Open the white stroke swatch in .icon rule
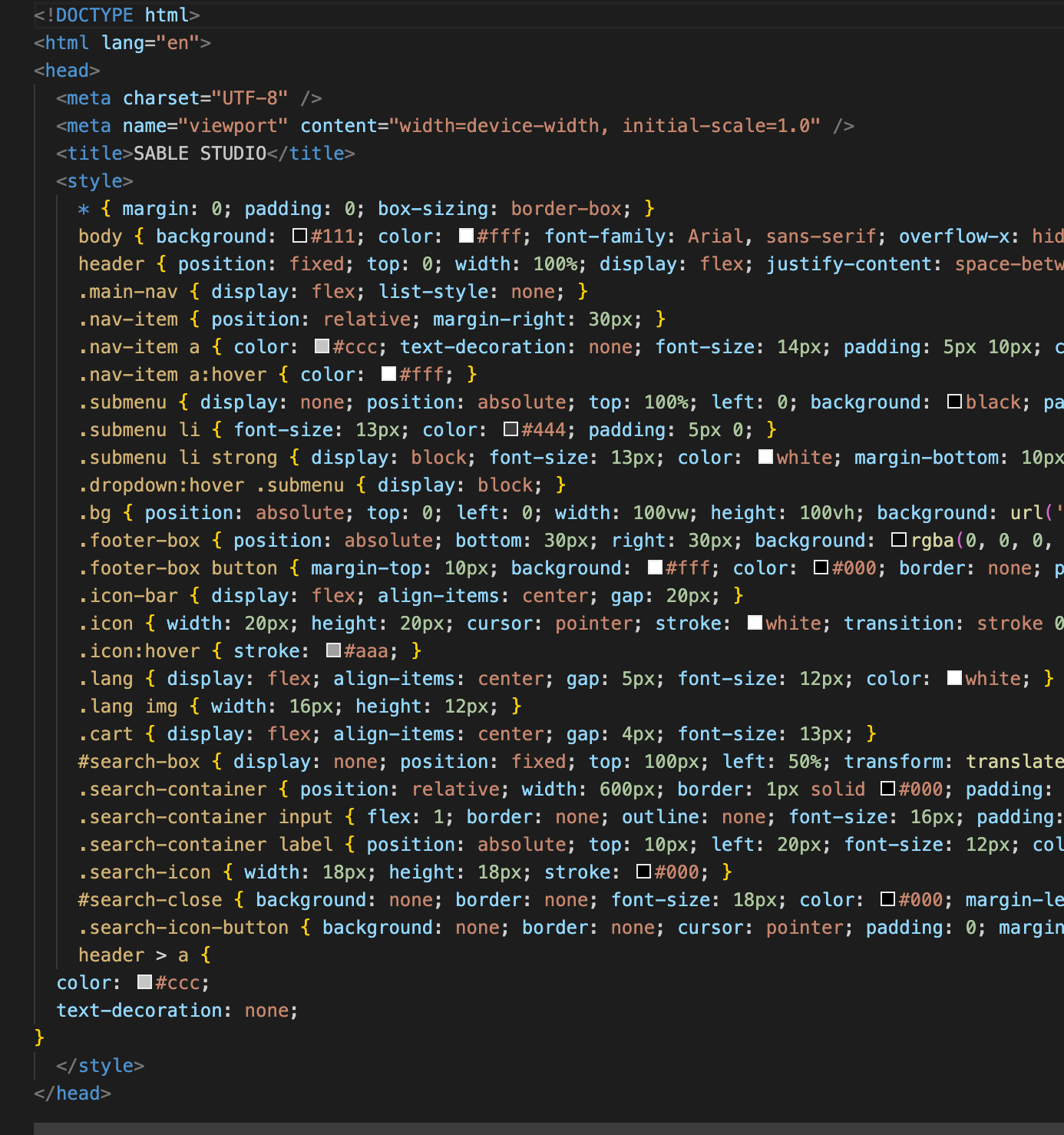 tap(755, 623)
